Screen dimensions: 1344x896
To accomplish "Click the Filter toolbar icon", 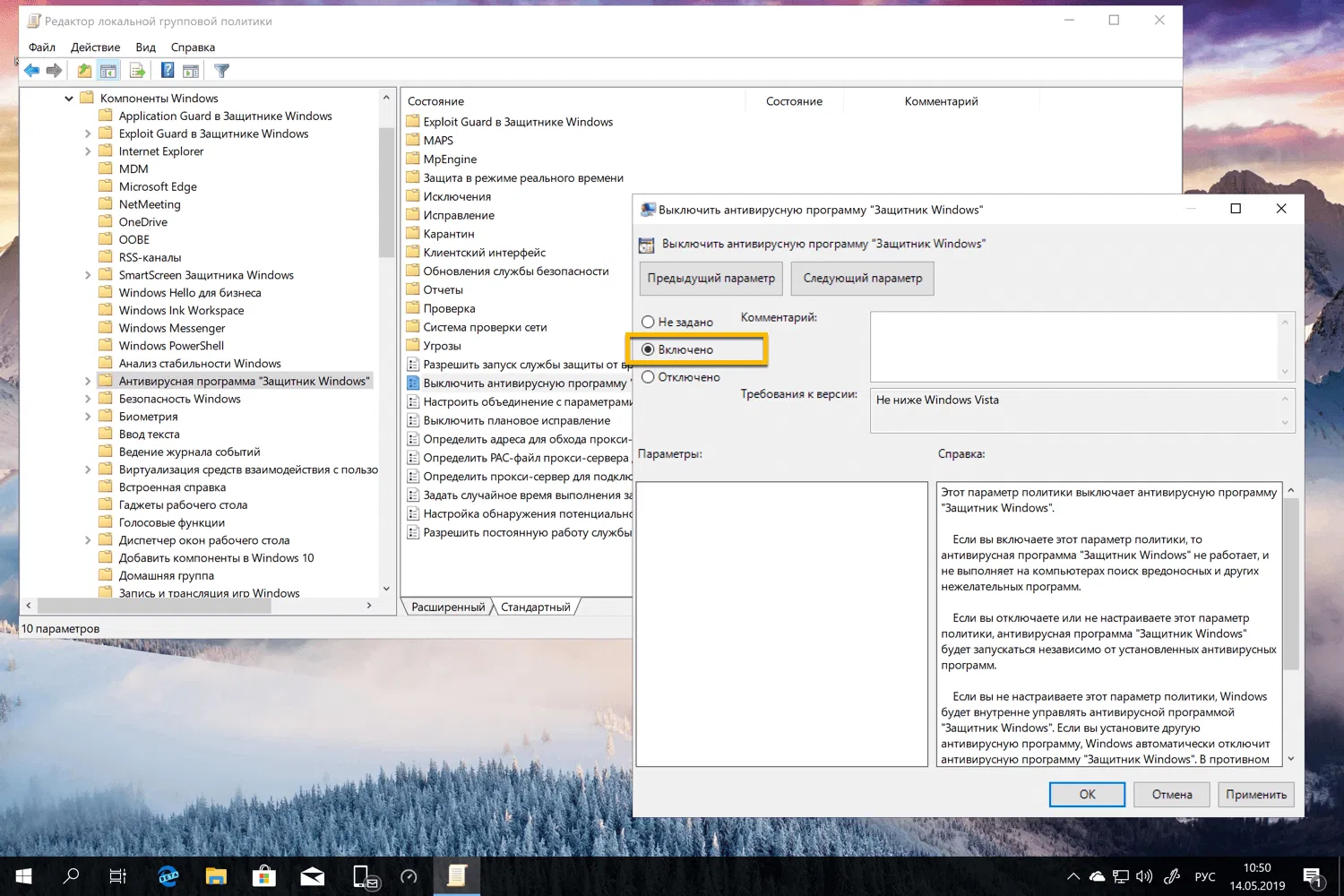I will pyautogui.click(x=221, y=70).
